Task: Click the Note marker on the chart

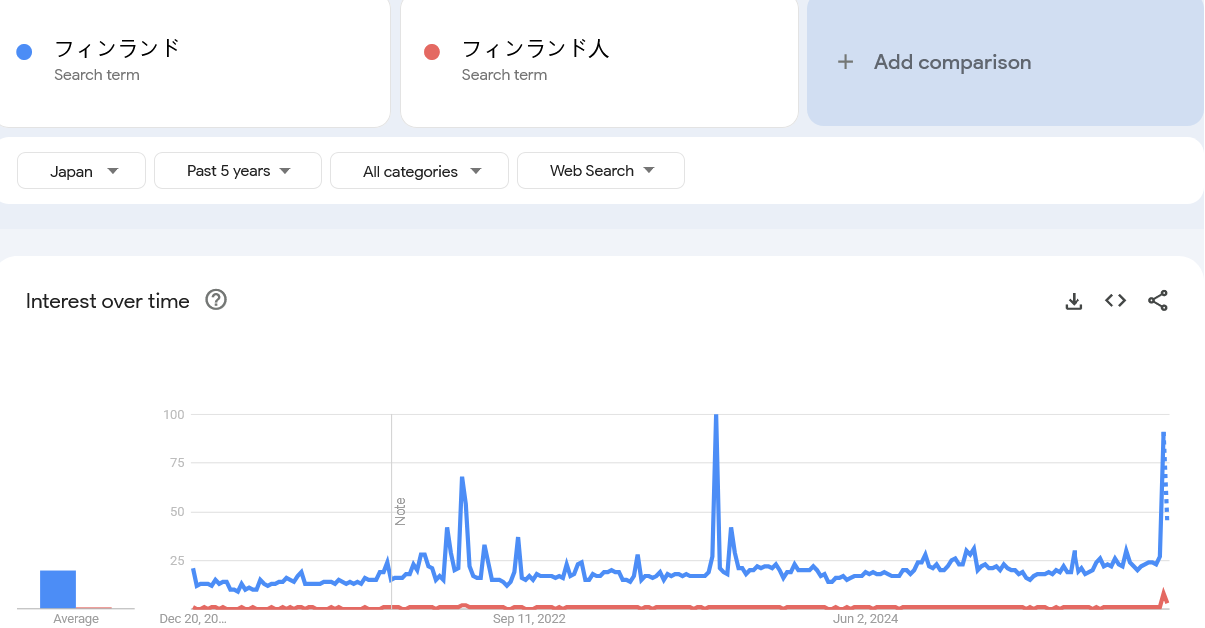Action: 400,510
